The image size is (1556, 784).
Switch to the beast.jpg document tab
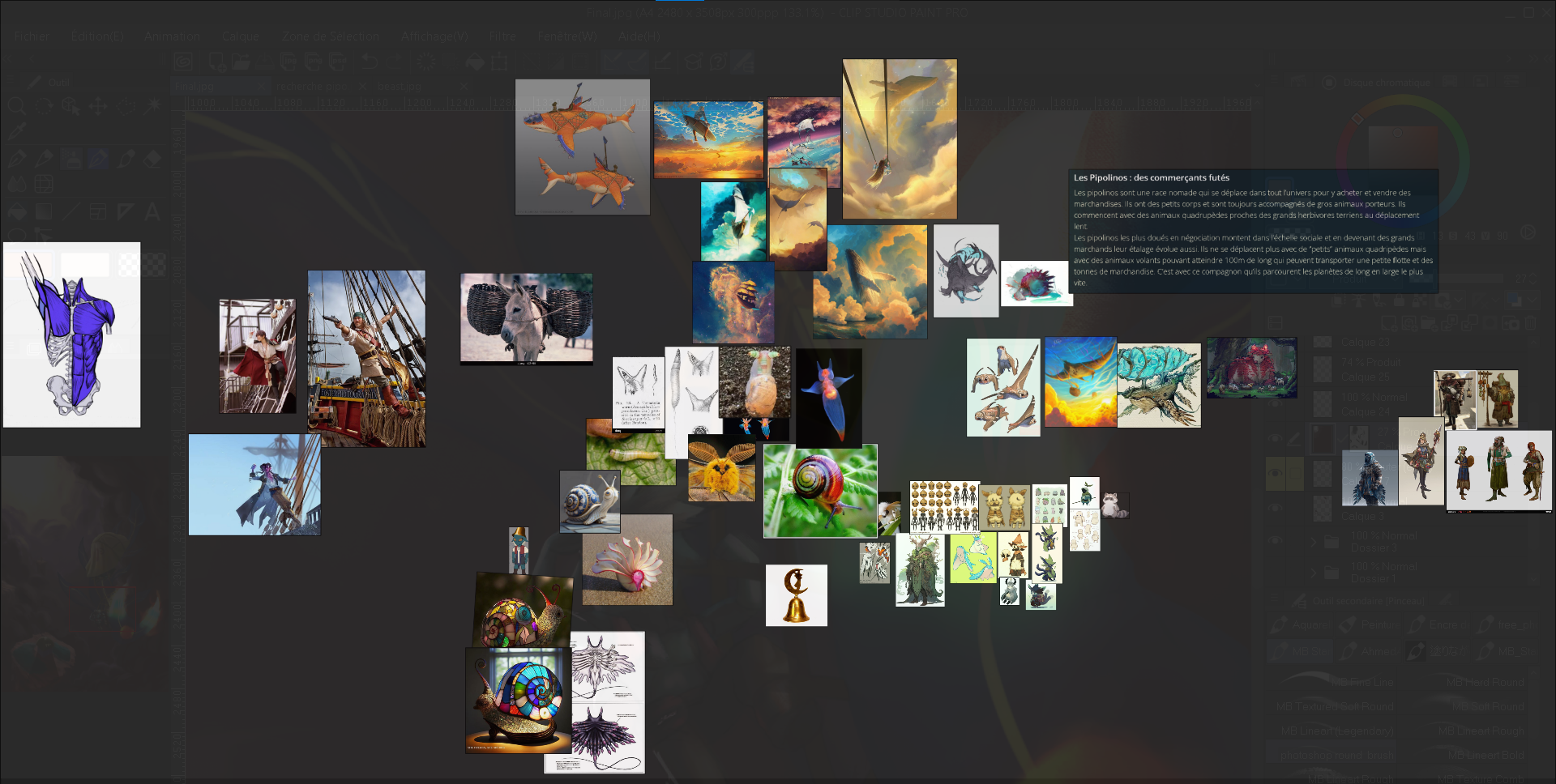400,86
